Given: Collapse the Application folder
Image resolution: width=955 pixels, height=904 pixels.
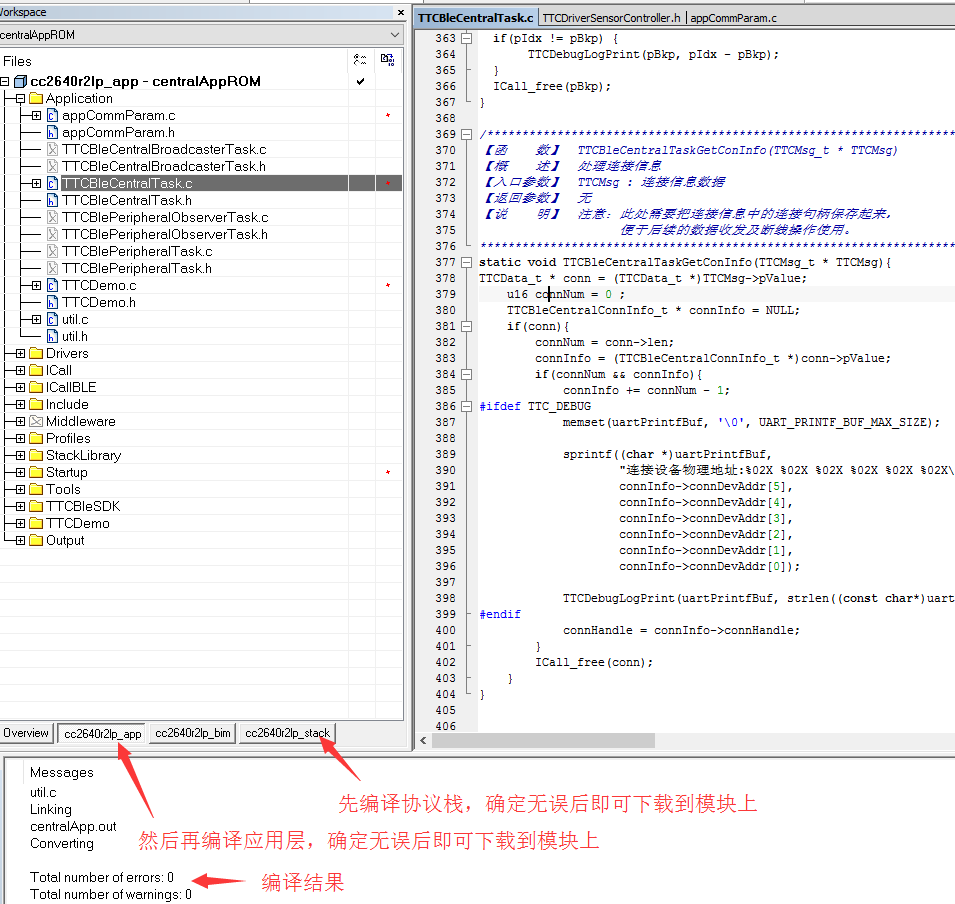Looking at the screenshot, I should coord(21,98).
